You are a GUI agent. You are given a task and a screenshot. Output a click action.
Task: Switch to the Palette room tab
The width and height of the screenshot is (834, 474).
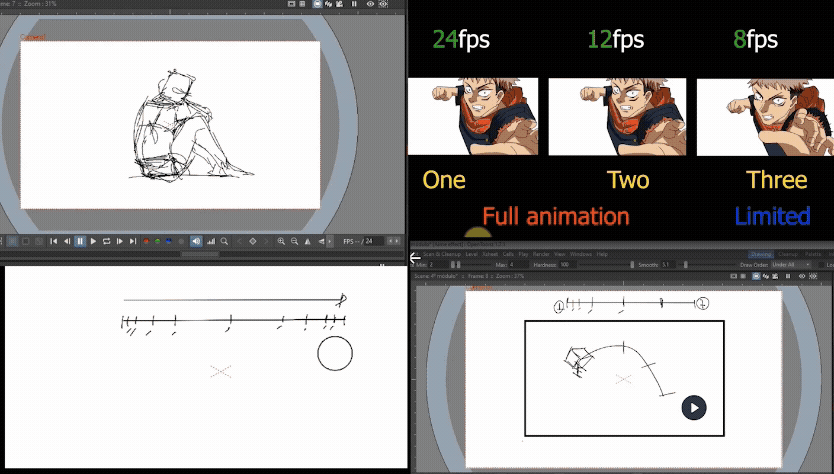pyautogui.click(x=813, y=254)
